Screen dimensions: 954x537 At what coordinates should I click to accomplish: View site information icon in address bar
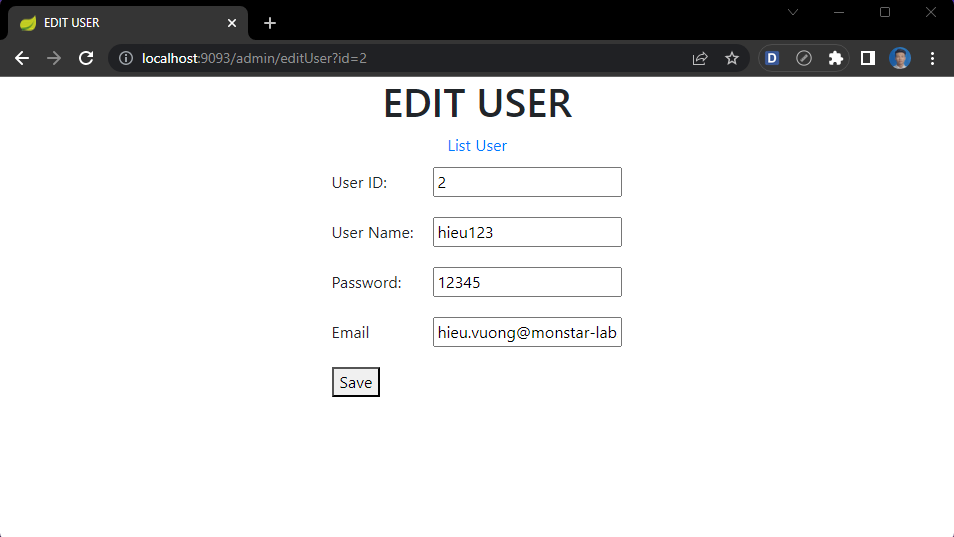pos(126,58)
